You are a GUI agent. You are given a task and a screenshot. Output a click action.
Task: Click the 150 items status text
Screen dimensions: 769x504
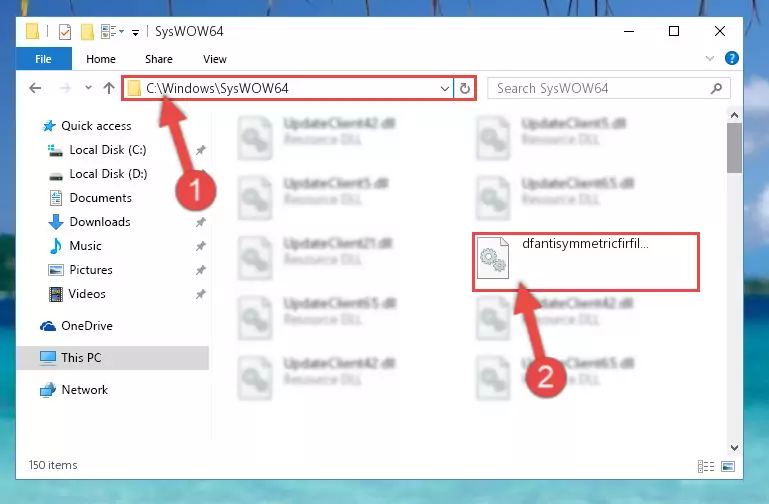[x=53, y=465]
